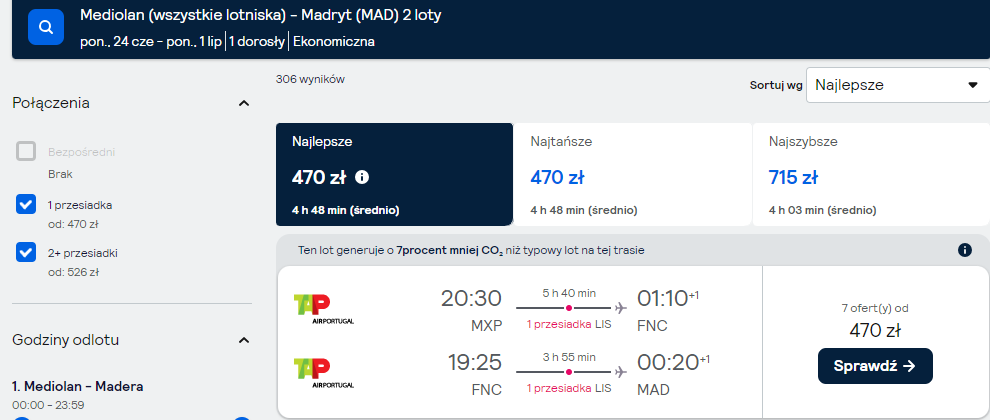Viewport: 990px width, 420px height.
Task: Open the Sortuj wg Najlepsze dropdown
Action: [x=898, y=85]
